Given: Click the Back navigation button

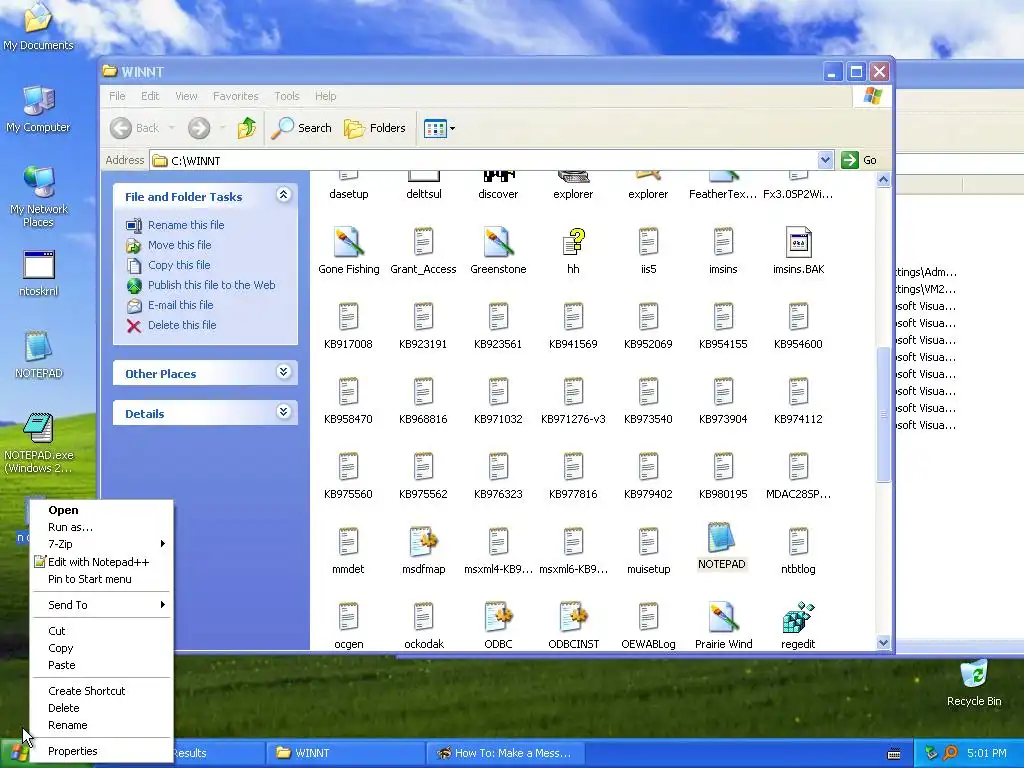Looking at the screenshot, I should [x=135, y=128].
